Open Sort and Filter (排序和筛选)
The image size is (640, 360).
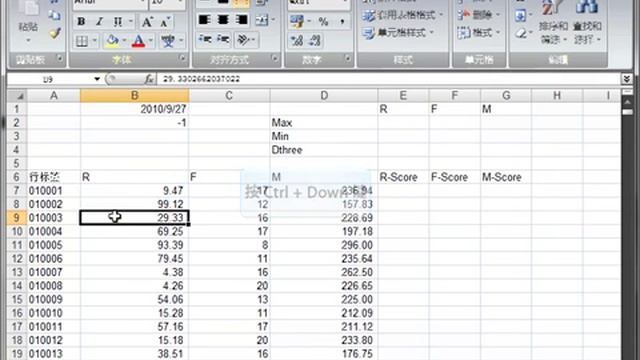pyautogui.click(x=553, y=25)
